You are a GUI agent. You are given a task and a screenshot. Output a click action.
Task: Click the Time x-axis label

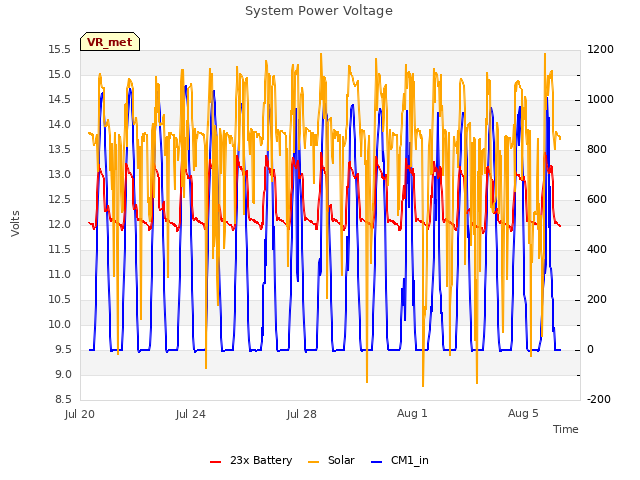point(566,429)
